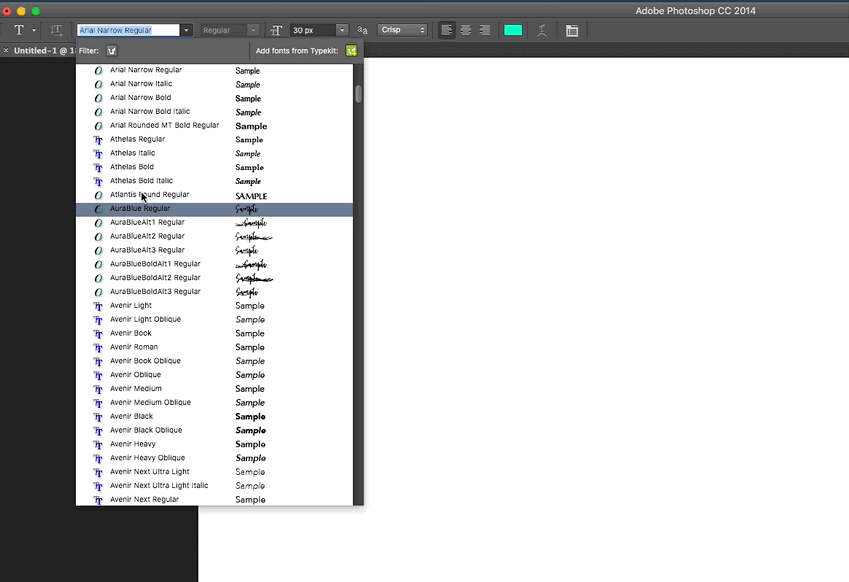Image resolution: width=849 pixels, height=582 pixels.
Task: Pick Atlantis Found Regular font
Action: tap(214, 195)
